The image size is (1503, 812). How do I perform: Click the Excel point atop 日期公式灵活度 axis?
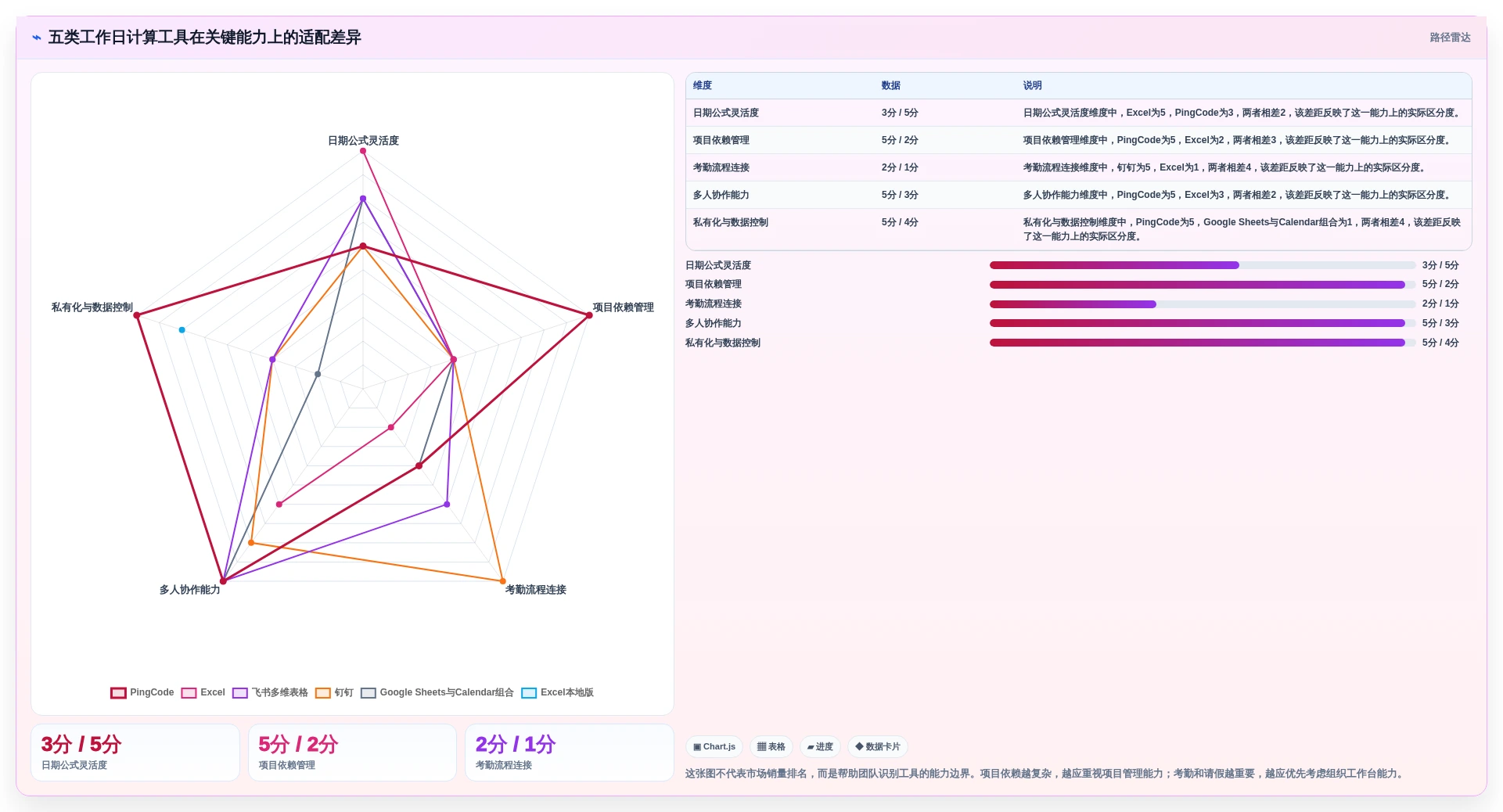[363, 151]
